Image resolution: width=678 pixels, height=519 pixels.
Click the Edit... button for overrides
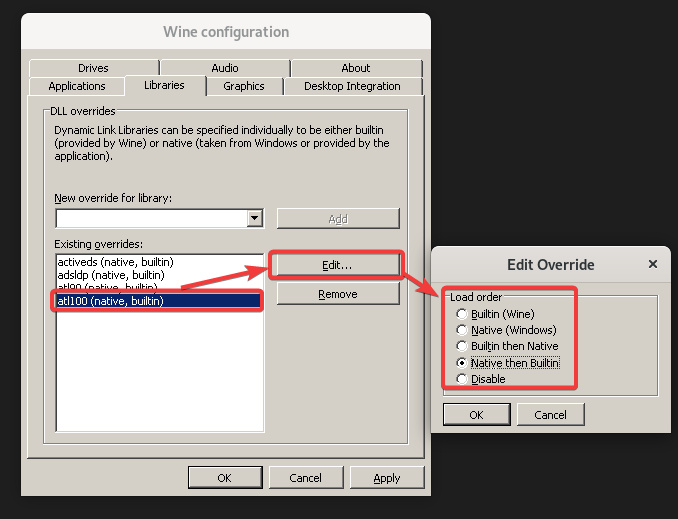(337, 264)
